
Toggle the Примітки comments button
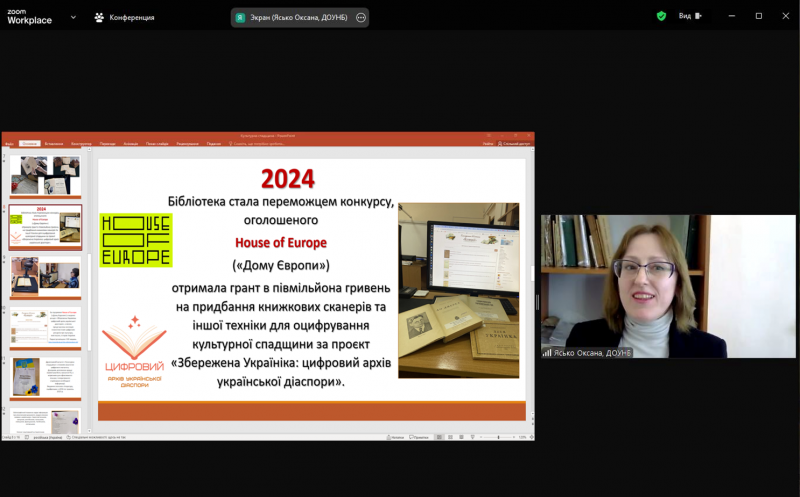pos(419,437)
